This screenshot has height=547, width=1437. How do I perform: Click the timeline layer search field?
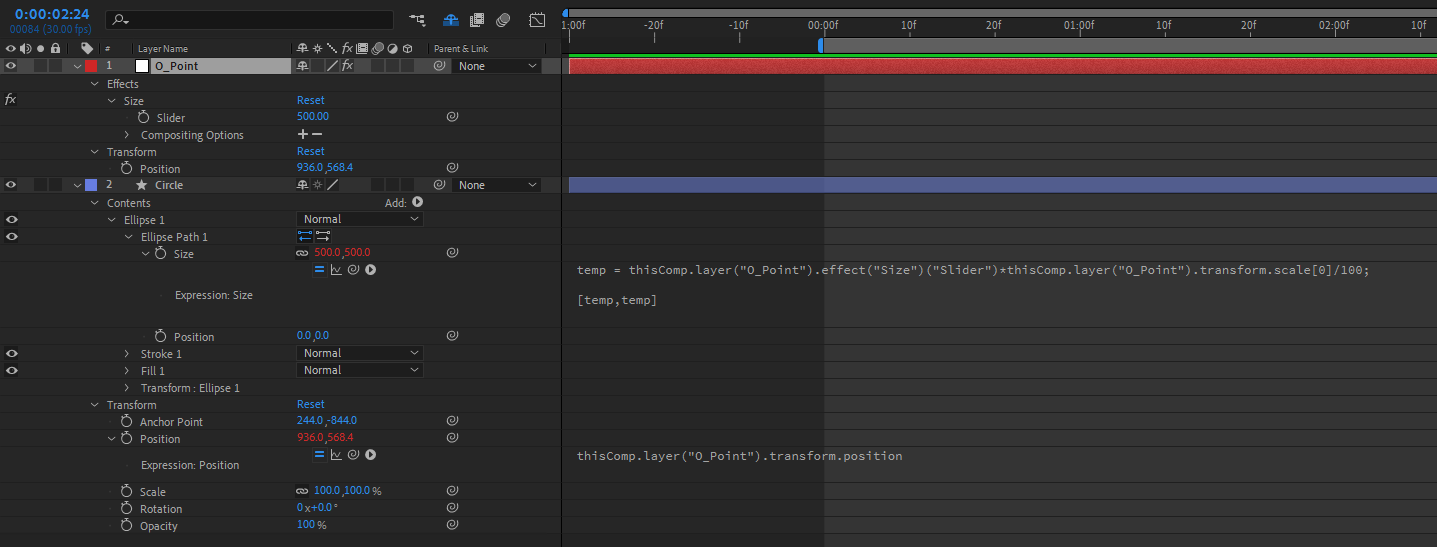tap(250, 20)
